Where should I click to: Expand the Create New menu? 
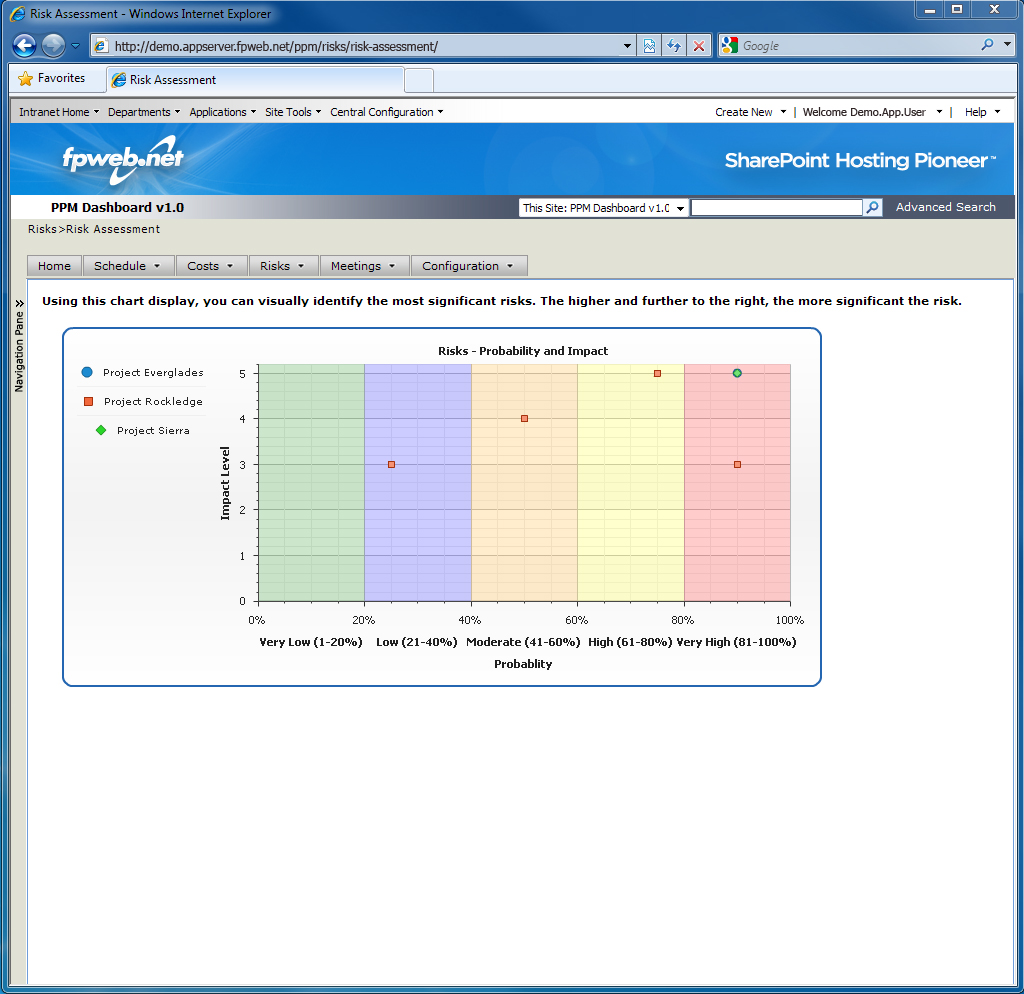tap(750, 112)
